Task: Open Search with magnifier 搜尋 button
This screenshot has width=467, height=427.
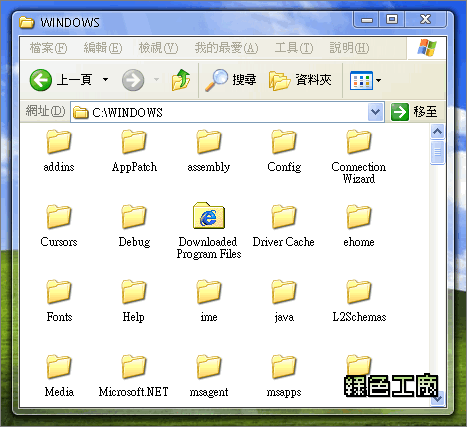Action: pos(230,80)
